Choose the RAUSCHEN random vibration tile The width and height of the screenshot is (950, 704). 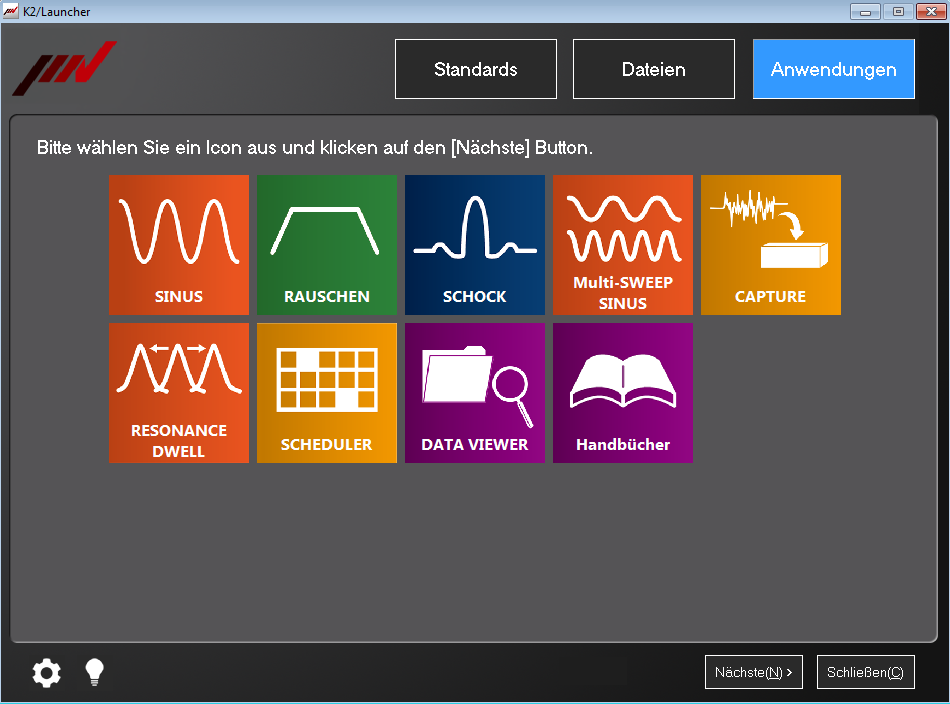tap(327, 245)
